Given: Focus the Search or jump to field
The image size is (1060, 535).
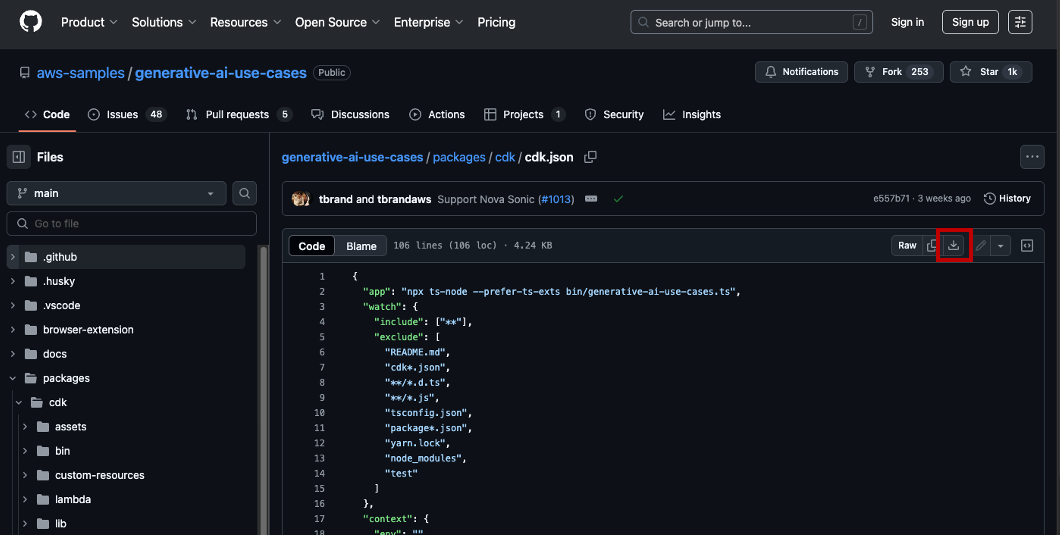Looking at the screenshot, I should pos(751,22).
